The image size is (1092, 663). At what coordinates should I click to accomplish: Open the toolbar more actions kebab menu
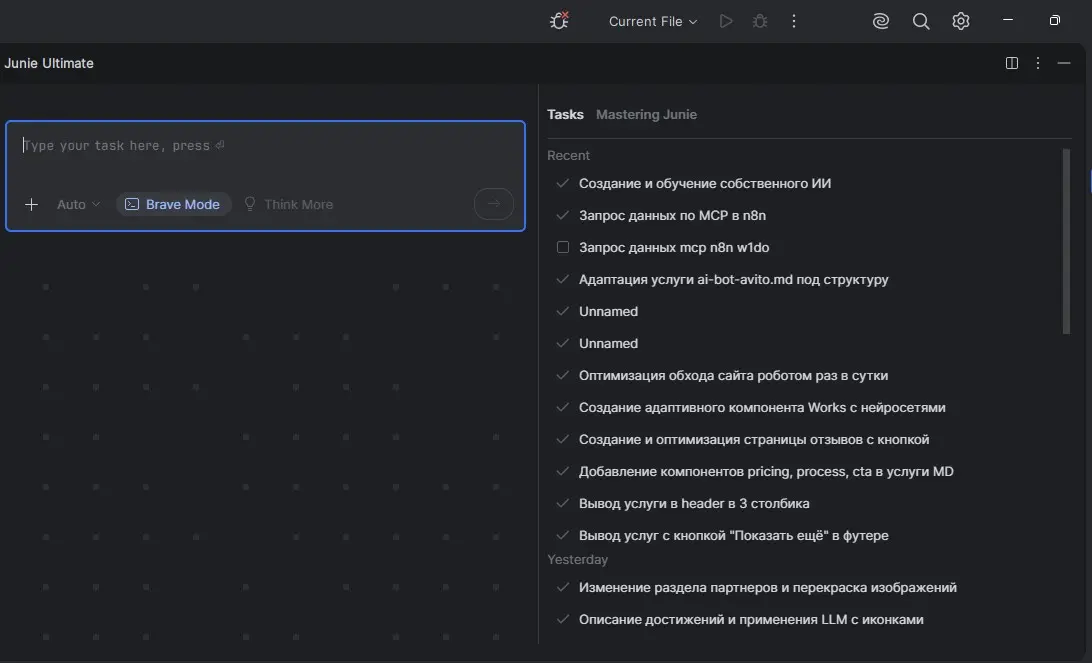[793, 21]
